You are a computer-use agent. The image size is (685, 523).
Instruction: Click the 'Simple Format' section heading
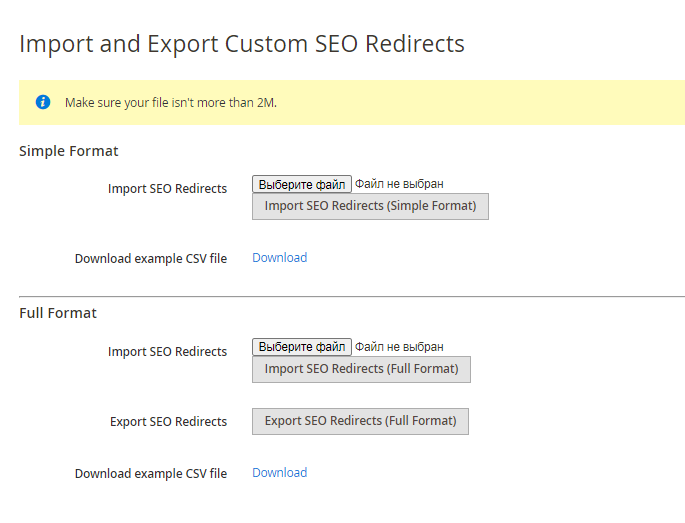[x=69, y=151]
